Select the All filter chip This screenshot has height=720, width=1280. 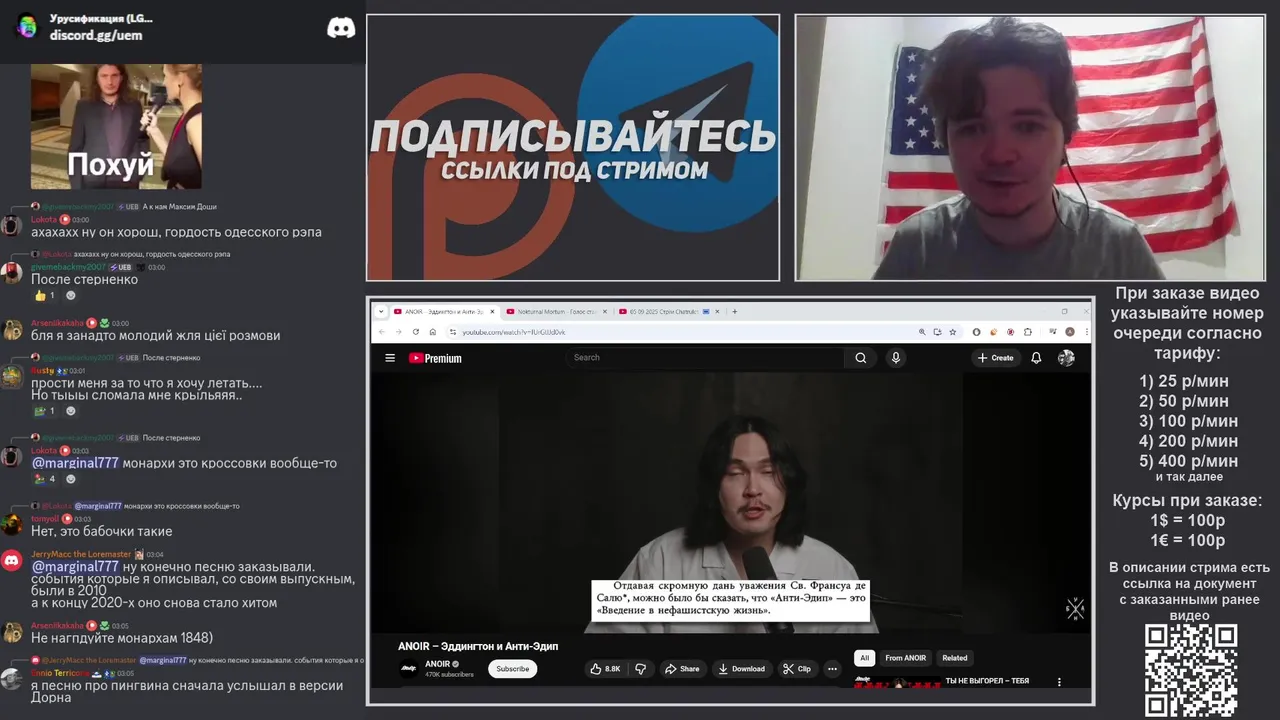[x=865, y=658]
